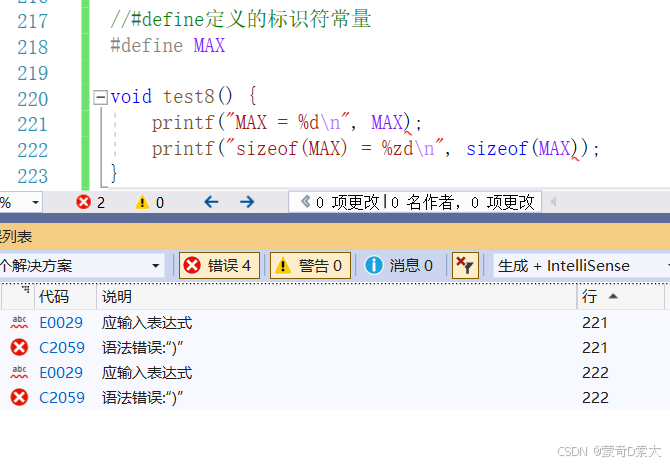Image resolution: width=670 pixels, height=465 pixels.
Task: Sort by the 说明 column header
Action: pos(337,297)
